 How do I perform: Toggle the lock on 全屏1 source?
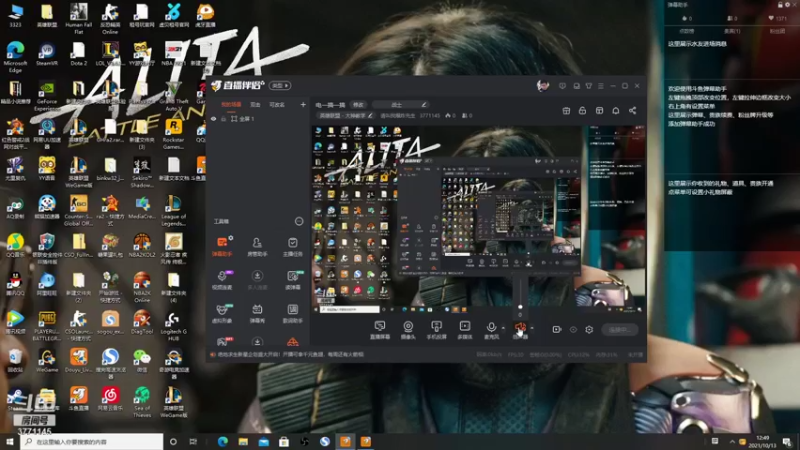223,119
